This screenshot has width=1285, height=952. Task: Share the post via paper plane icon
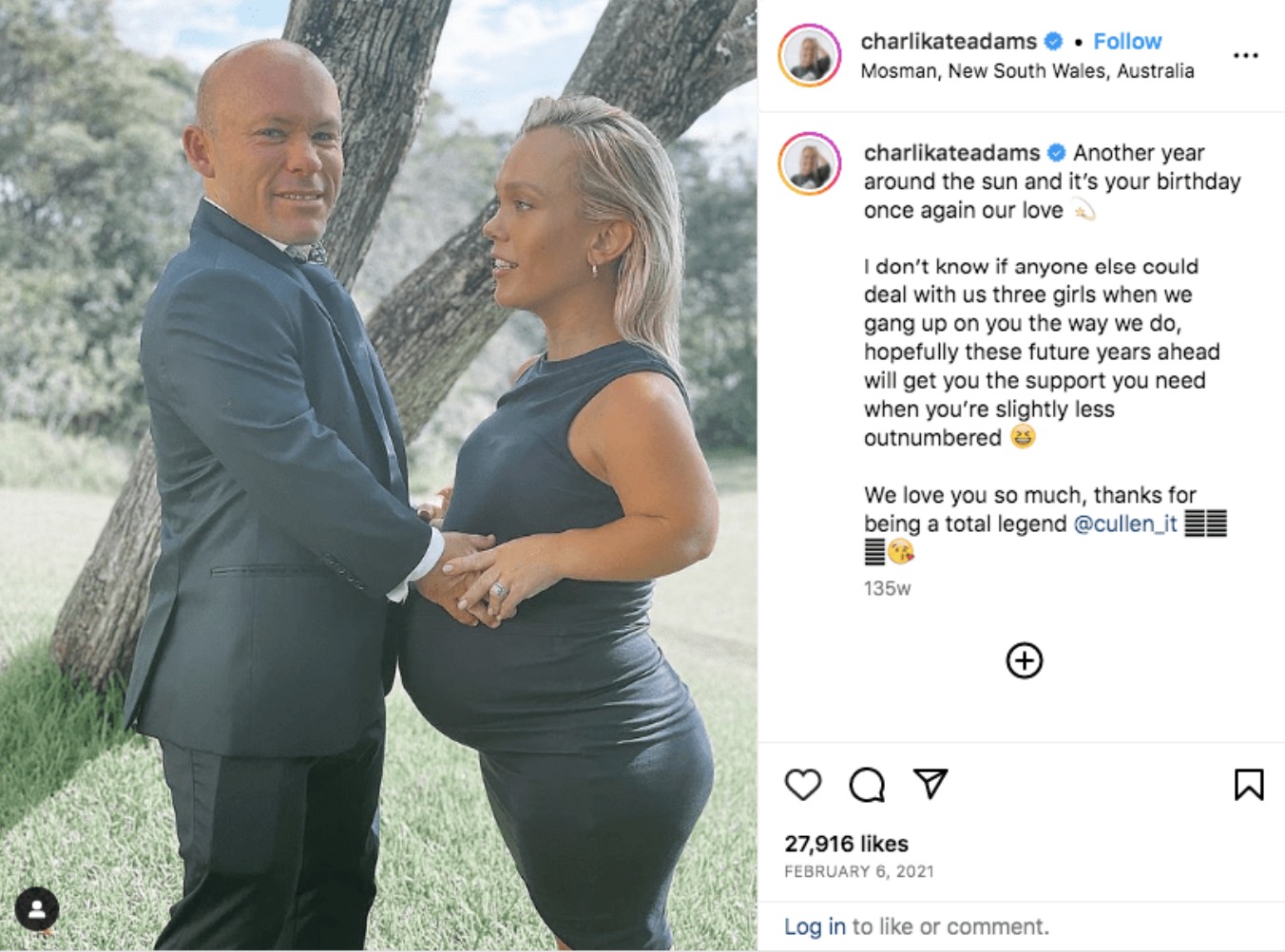930,784
